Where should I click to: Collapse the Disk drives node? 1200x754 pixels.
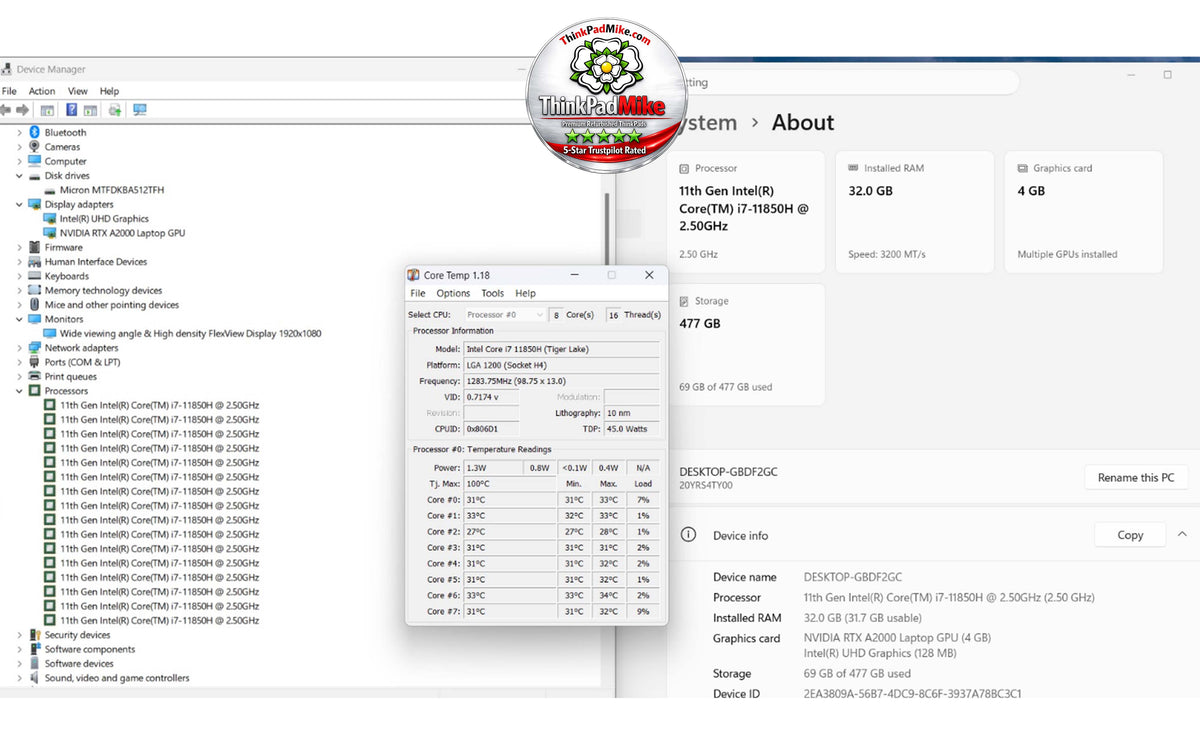(19, 176)
